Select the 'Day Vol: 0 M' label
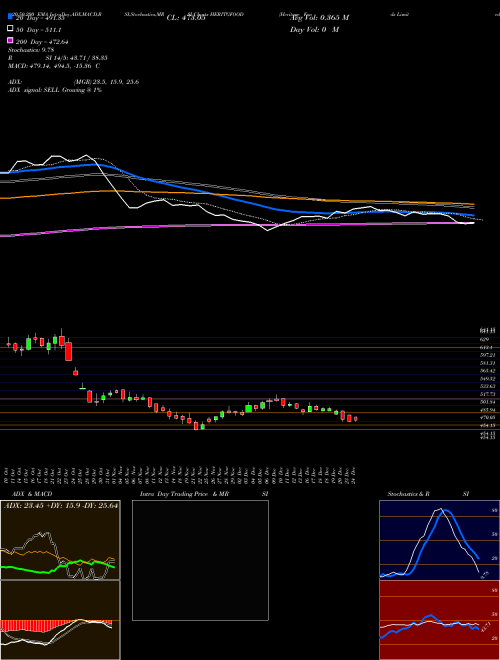The image size is (500, 660). tap(314, 29)
